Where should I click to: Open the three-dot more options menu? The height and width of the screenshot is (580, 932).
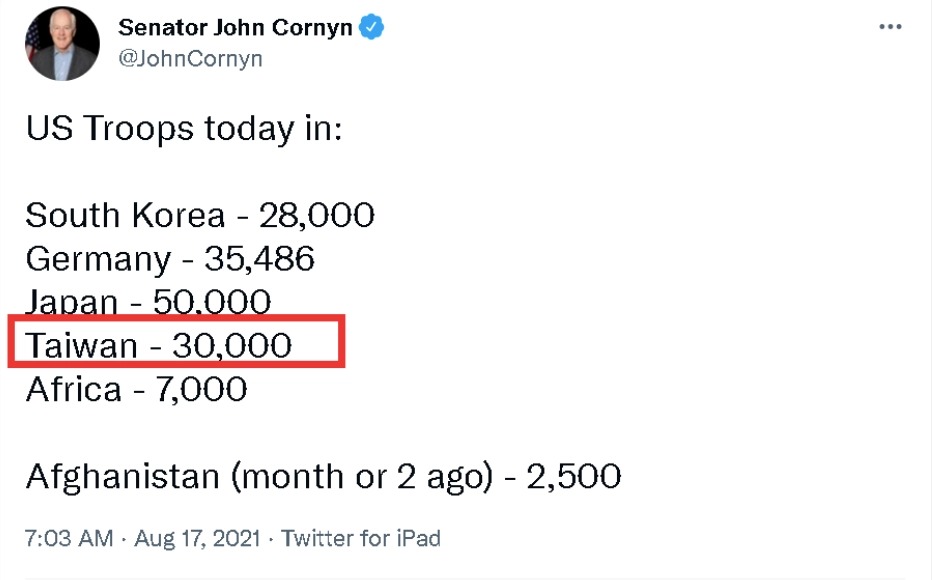click(x=890, y=27)
